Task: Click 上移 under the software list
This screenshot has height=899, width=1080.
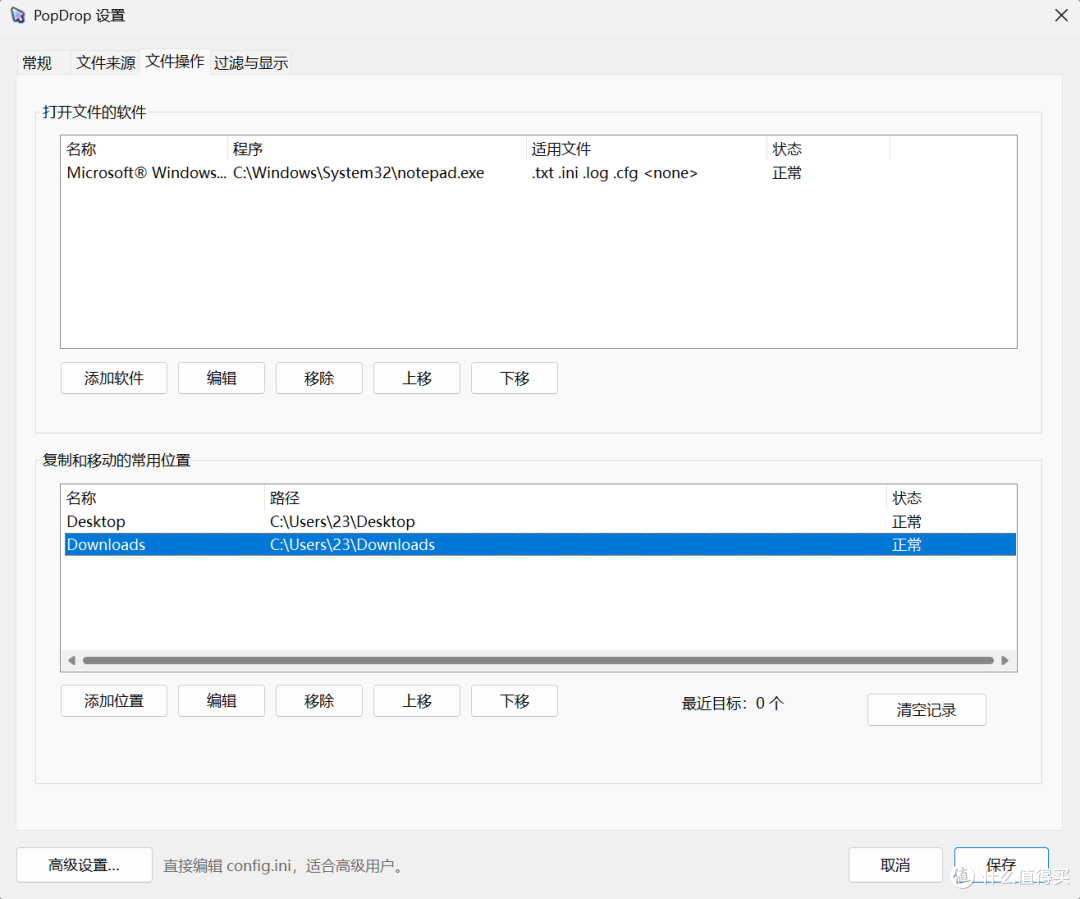Action: (417, 378)
